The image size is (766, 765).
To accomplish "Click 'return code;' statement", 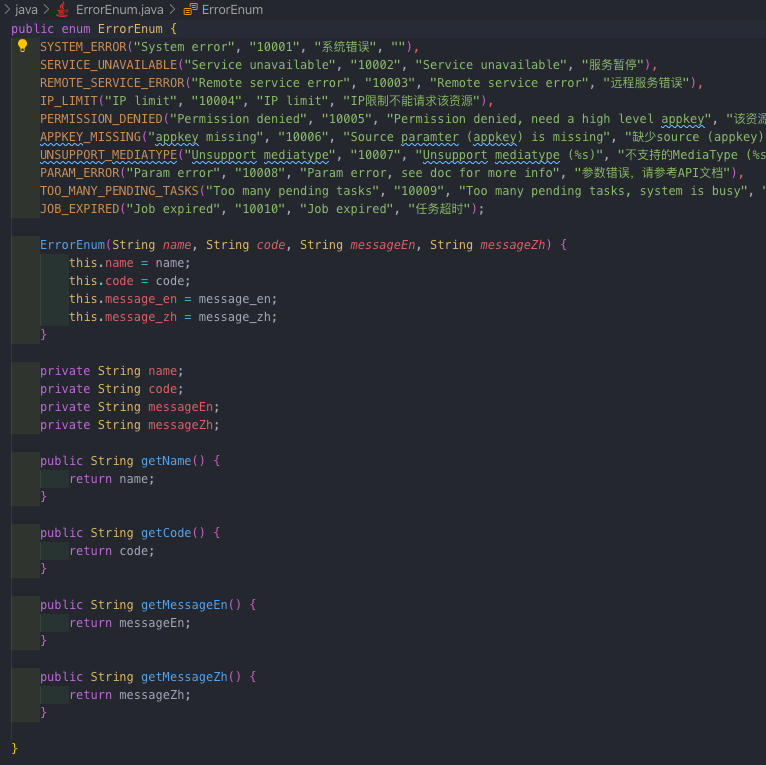I will tap(112, 551).
